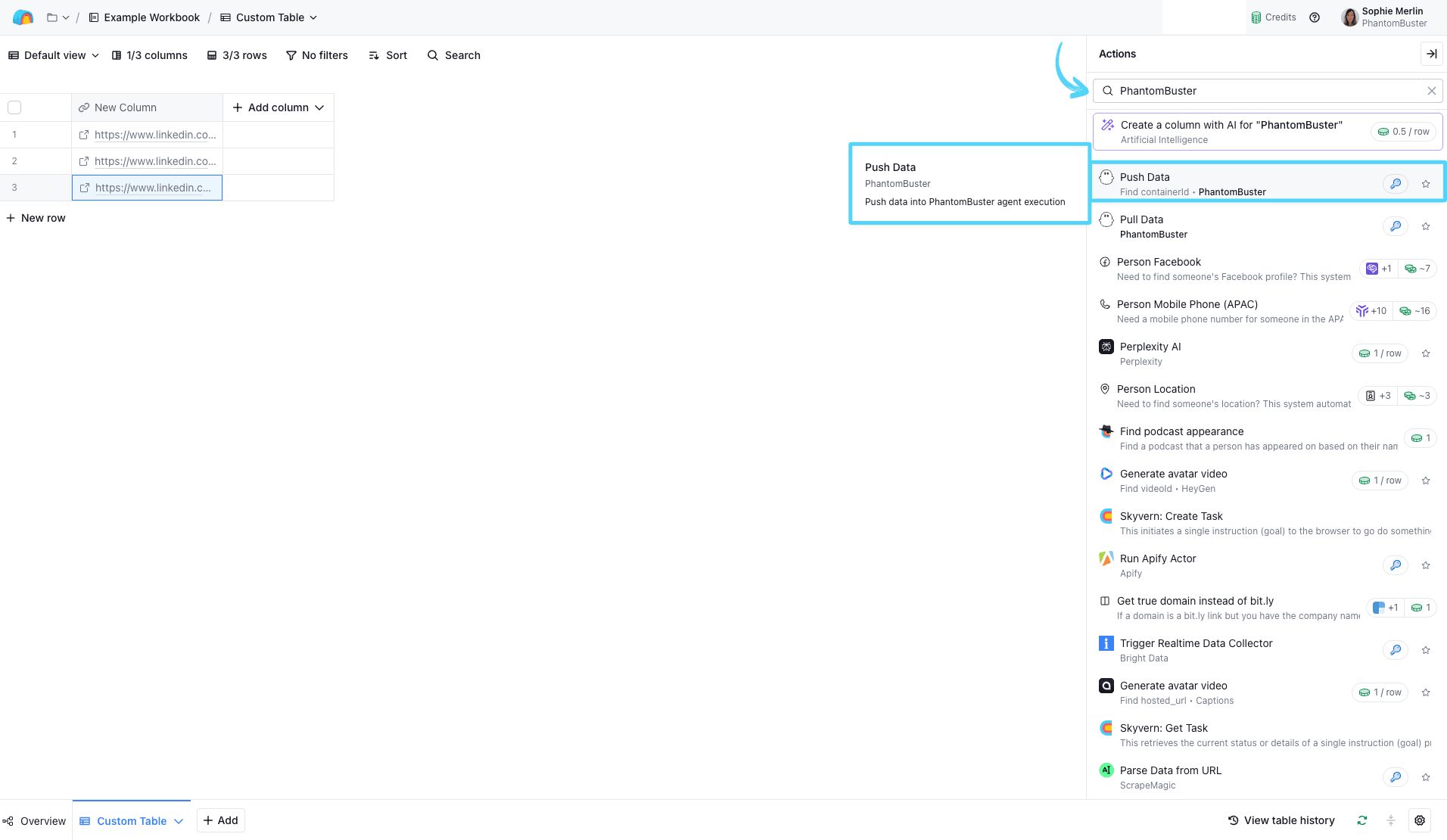
Task: Expand the Default view selector
Action: (54, 55)
